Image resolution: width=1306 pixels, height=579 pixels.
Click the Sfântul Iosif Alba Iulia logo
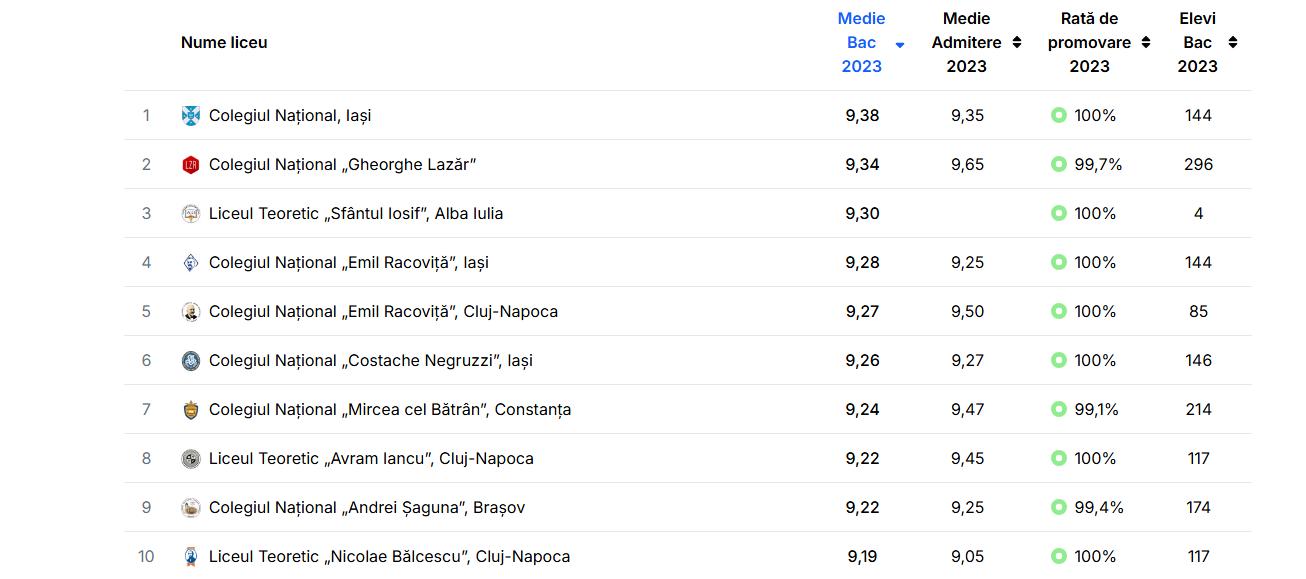[x=191, y=214]
